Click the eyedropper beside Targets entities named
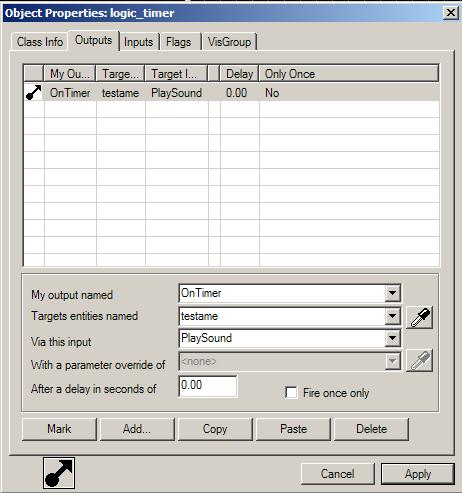This screenshot has width=462, height=493. pos(420,317)
